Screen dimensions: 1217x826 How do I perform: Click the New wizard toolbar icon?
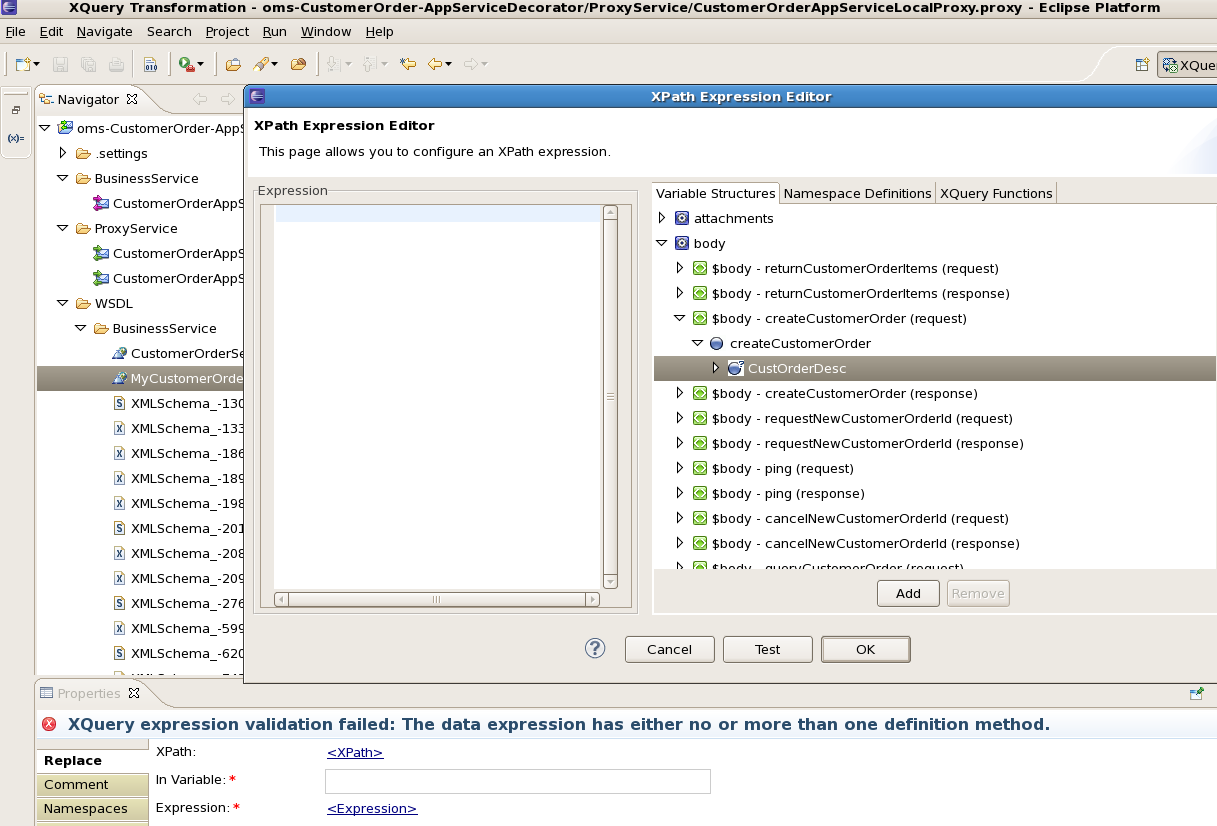click(21, 64)
